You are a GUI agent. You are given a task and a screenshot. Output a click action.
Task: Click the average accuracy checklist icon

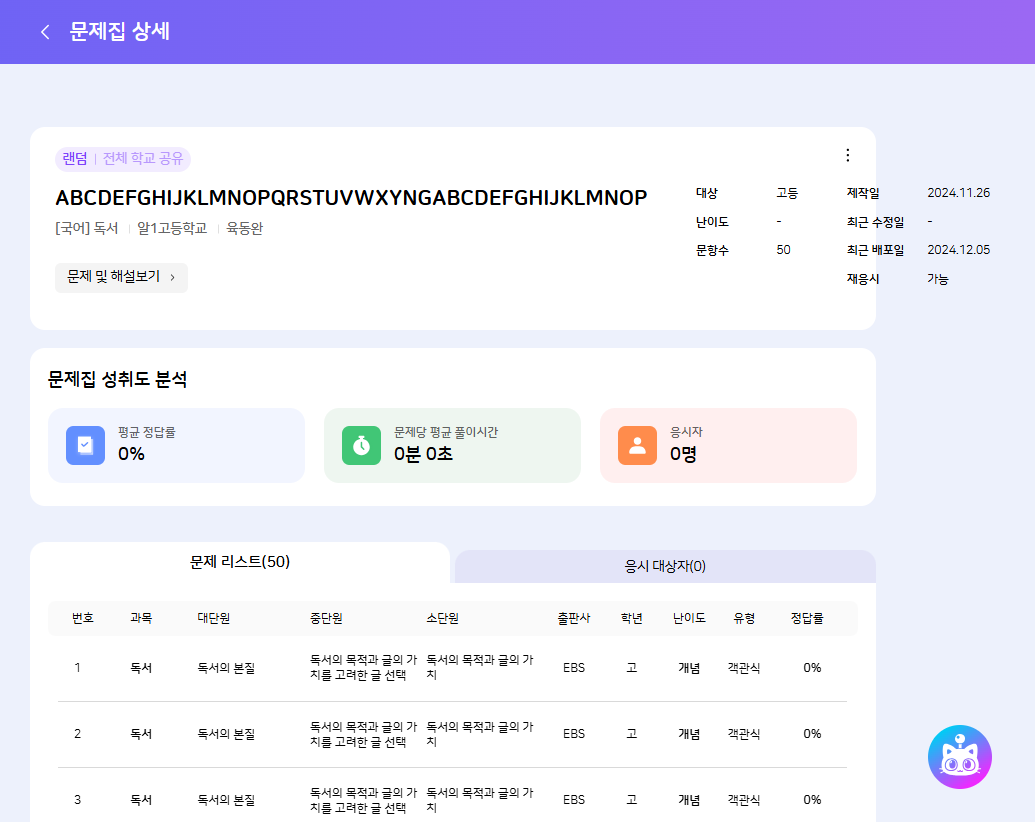[85, 446]
